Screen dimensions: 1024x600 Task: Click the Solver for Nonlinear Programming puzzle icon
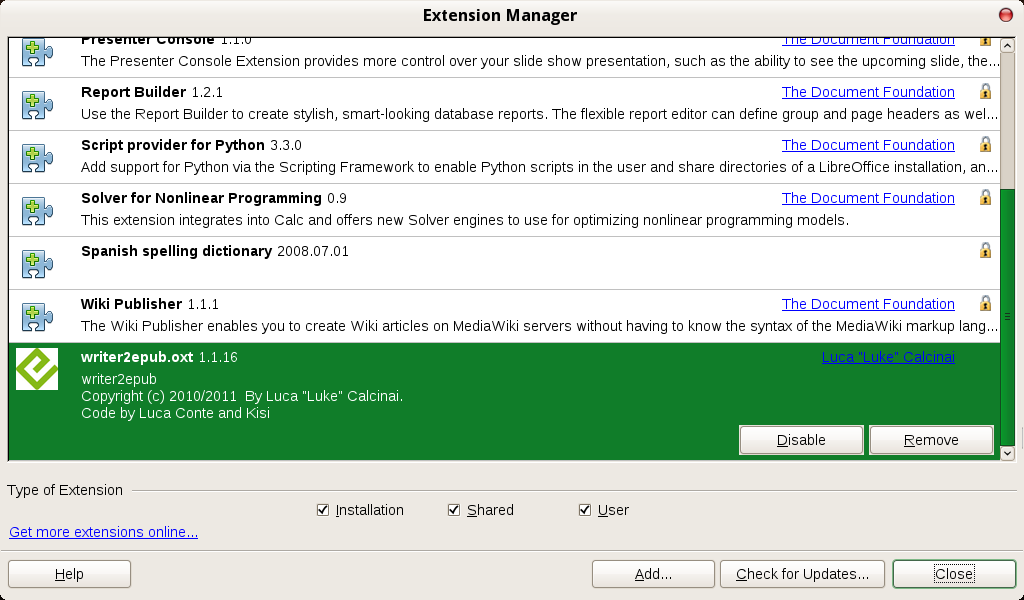click(x=36, y=211)
